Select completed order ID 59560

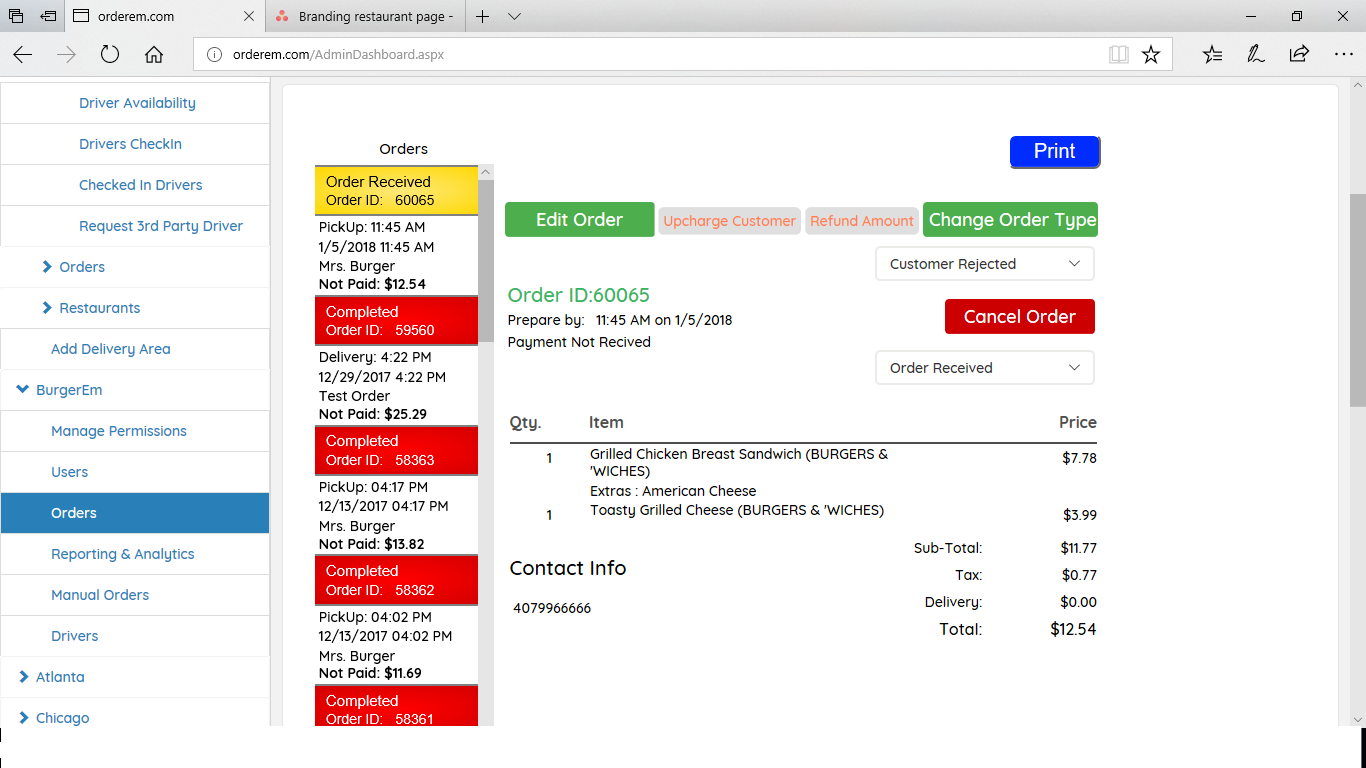[396, 321]
